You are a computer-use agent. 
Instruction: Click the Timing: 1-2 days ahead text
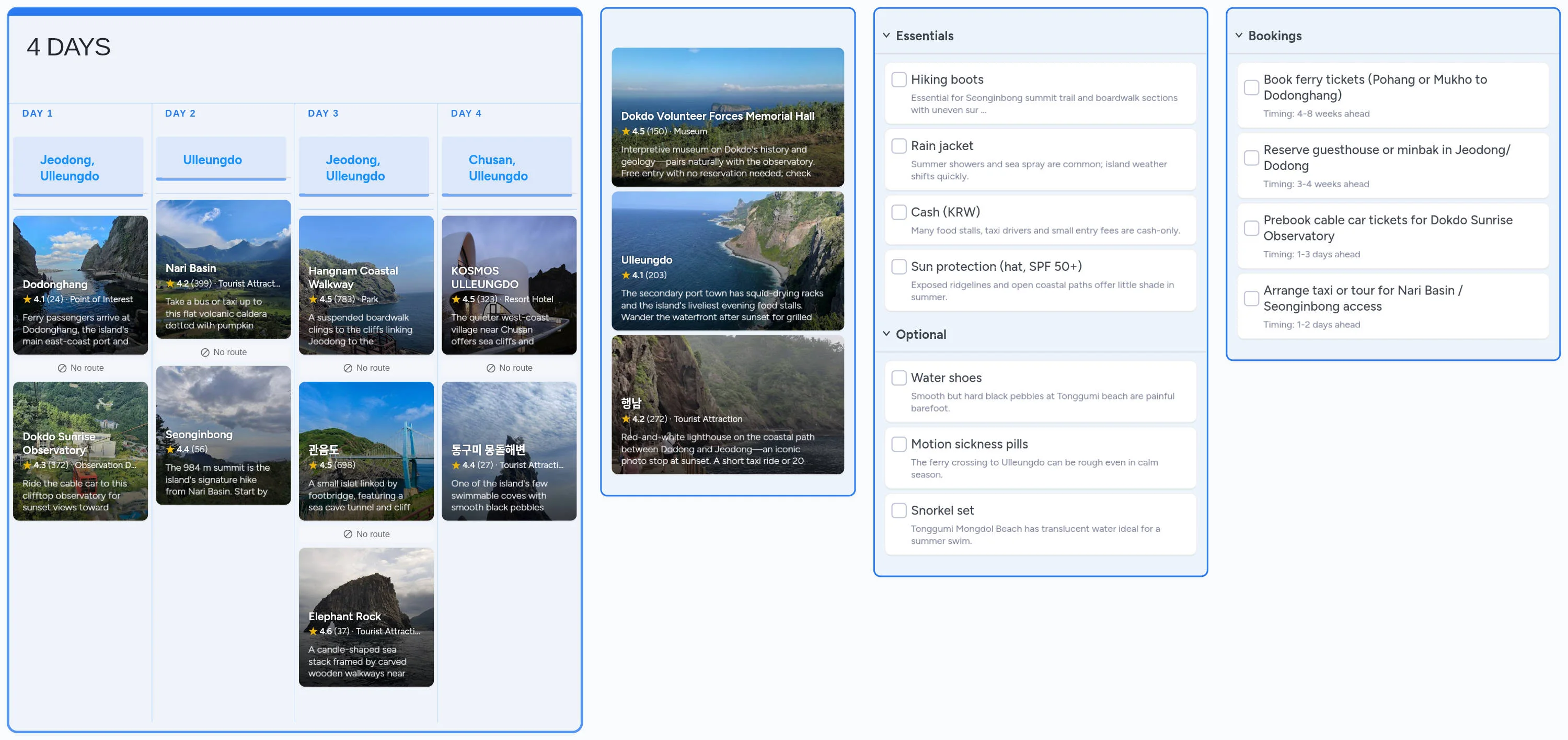coord(1312,325)
